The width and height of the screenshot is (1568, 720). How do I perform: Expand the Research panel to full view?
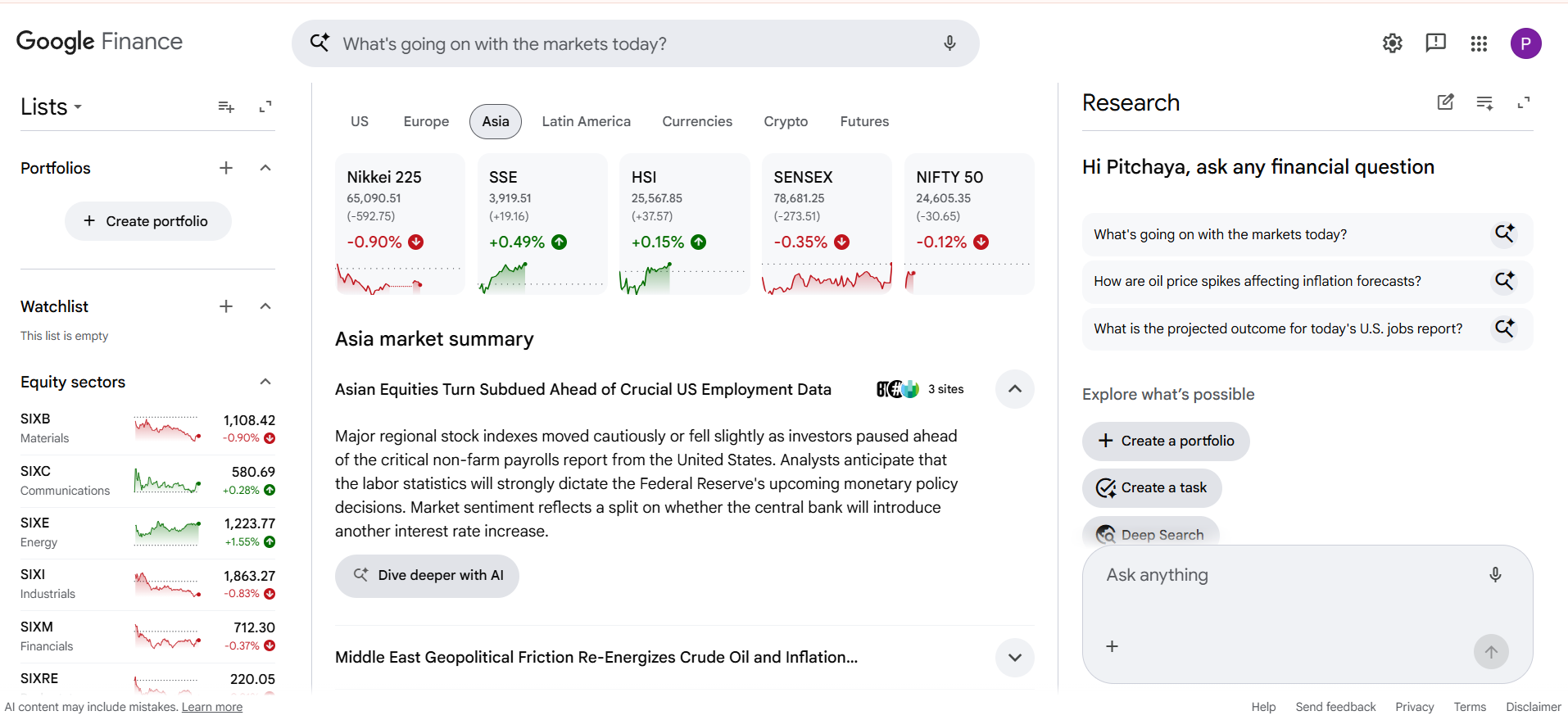[1524, 102]
